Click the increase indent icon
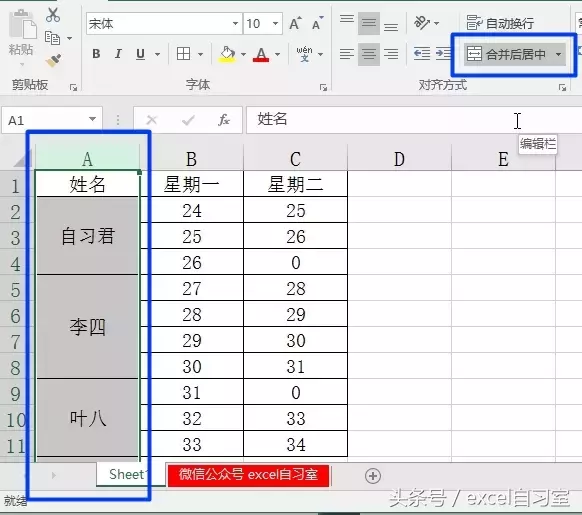 point(443,54)
